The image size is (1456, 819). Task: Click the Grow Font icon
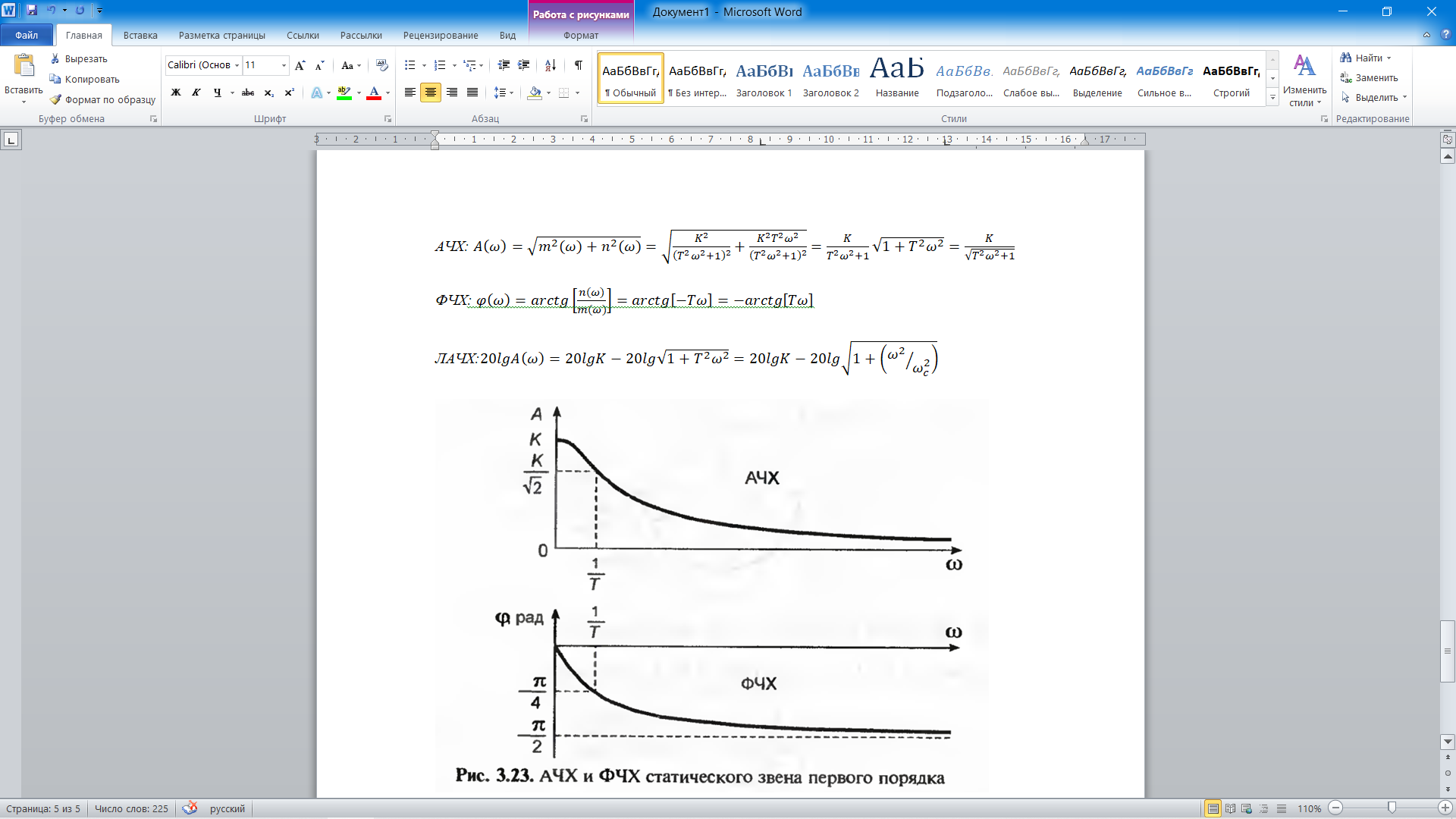300,65
